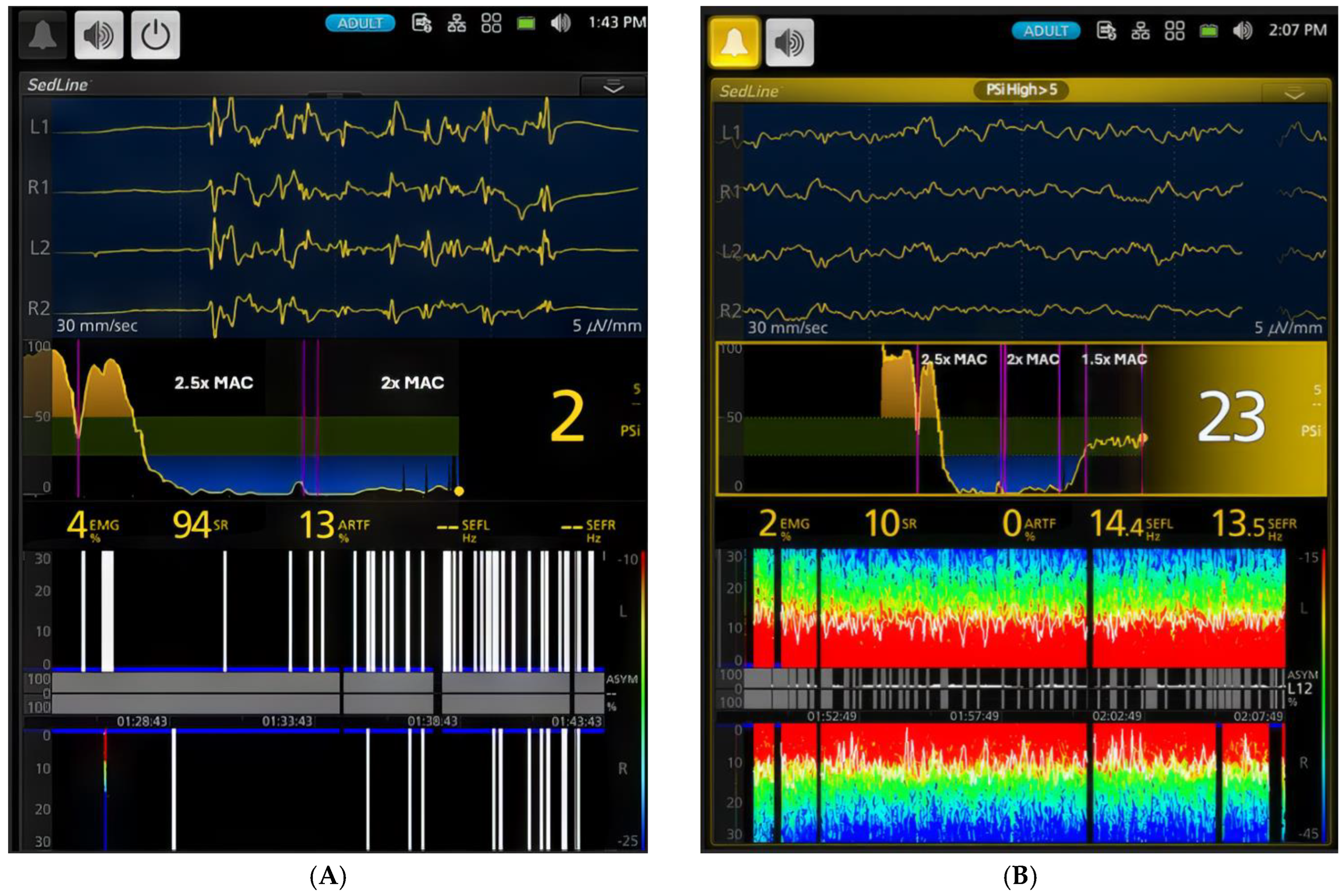Tap the PSi High>5 alarm message
This screenshot has width=1344, height=896.
[x=1021, y=90]
